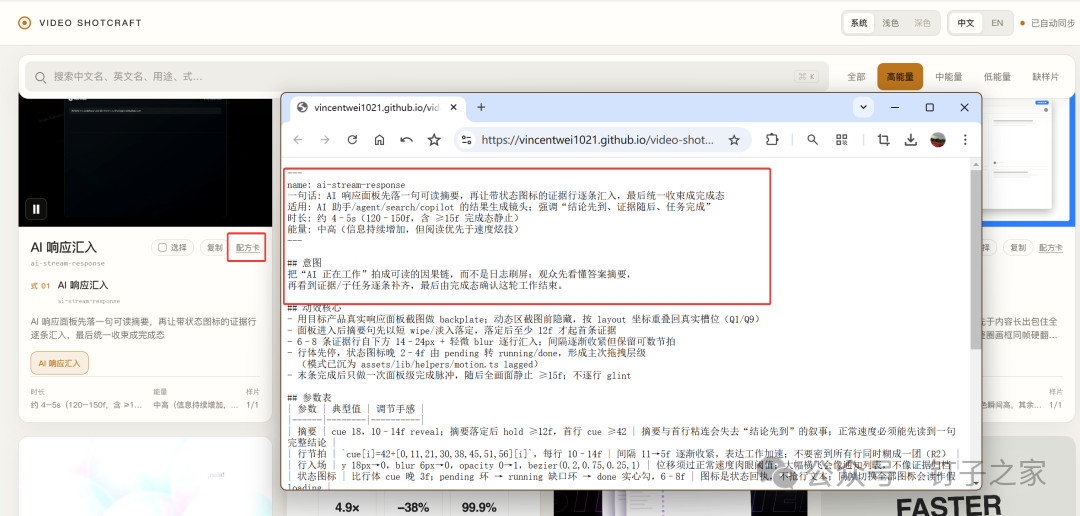1080x516 pixels.
Task: Click the '## 参数表' heading
Action: pyautogui.click(x=309, y=398)
